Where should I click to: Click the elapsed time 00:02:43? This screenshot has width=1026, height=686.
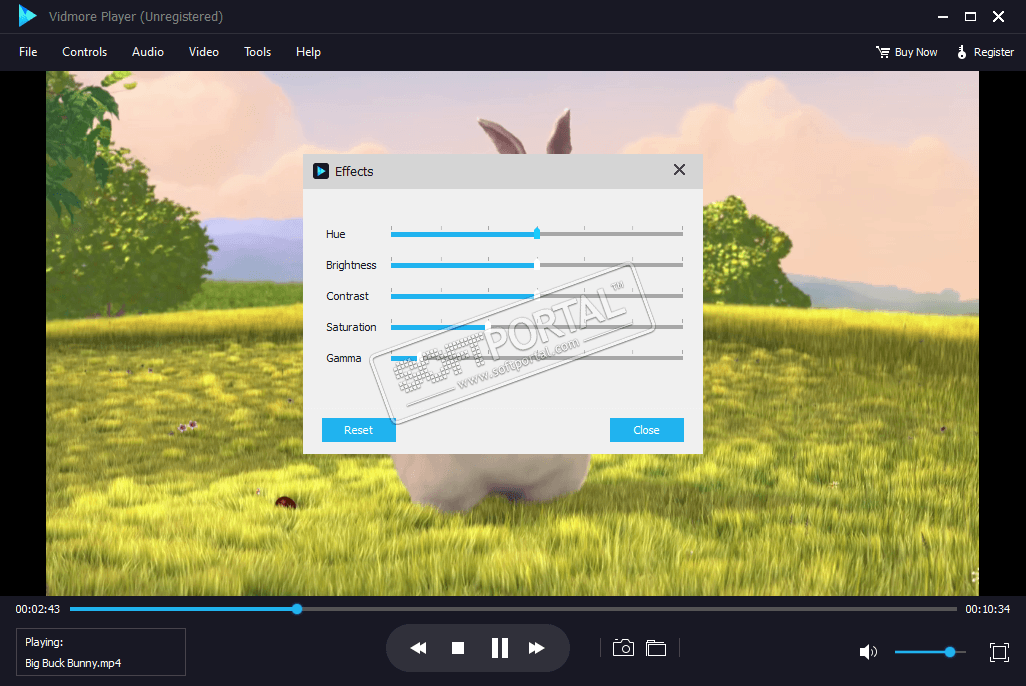(x=38, y=609)
